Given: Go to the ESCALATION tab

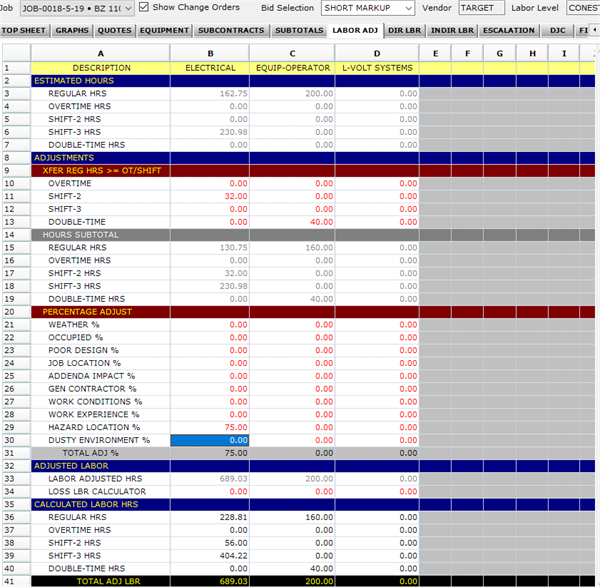Looking at the screenshot, I should point(508,30).
